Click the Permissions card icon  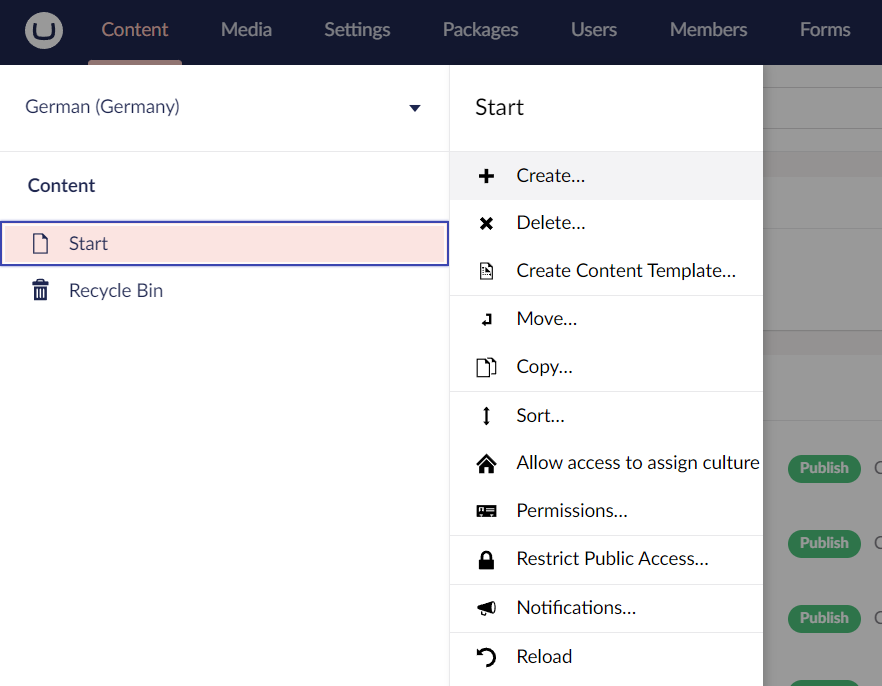click(x=486, y=511)
